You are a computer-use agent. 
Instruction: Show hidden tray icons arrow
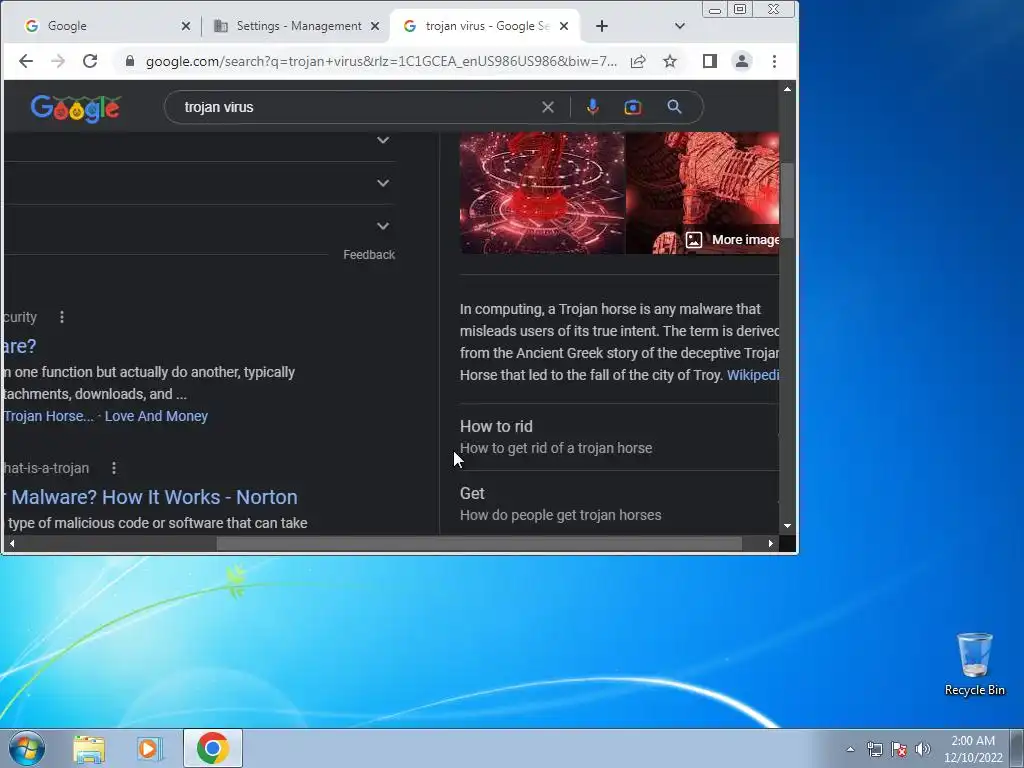850,749
